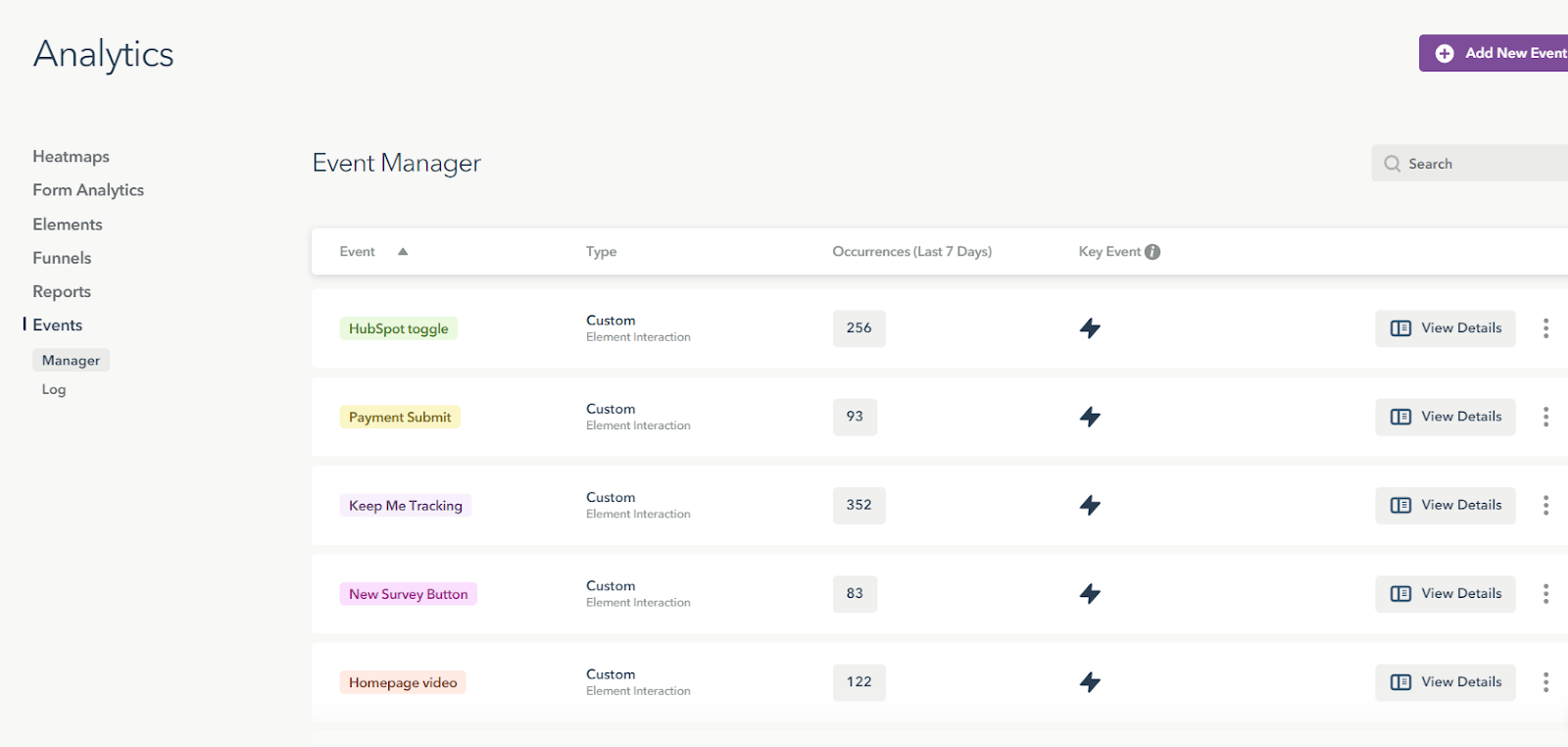Image resolution: width=1568 pixels, height=747 pixels.
Task: Toggle key event bolt for Payment Submit
Action: coord(1090,417)
